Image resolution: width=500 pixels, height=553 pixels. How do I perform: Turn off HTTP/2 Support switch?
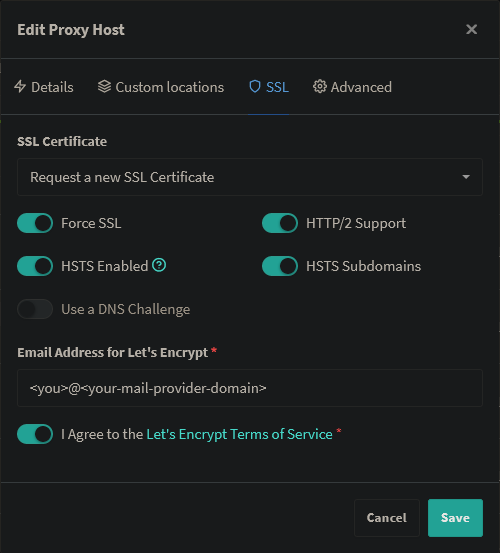280,223
